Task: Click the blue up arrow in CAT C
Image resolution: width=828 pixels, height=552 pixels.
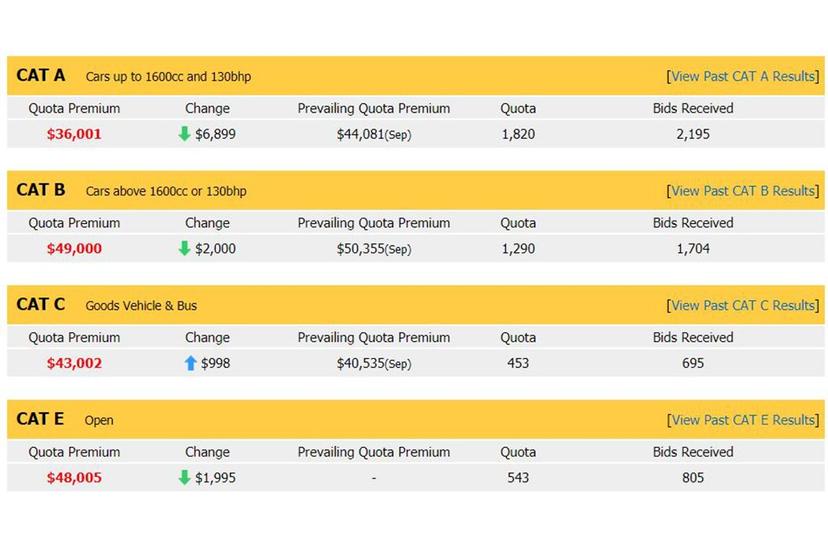Action: pyautogui.click(x=191, y=363)
